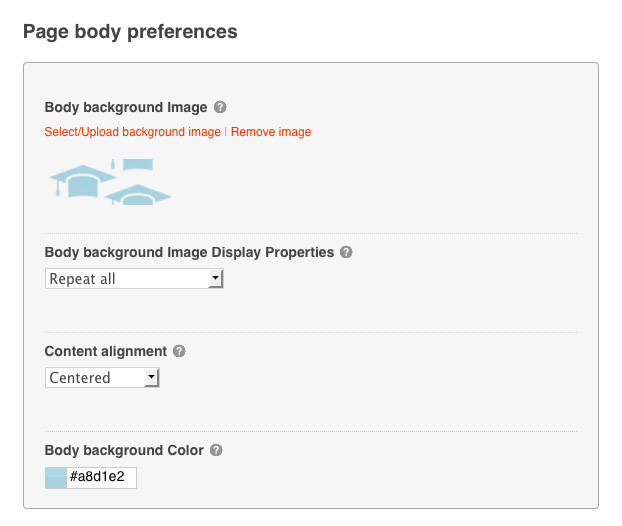Viewport: 622px width, 526px height.
Task: Click arrow button of Content alignment dropdown
Action: (152, 378)
